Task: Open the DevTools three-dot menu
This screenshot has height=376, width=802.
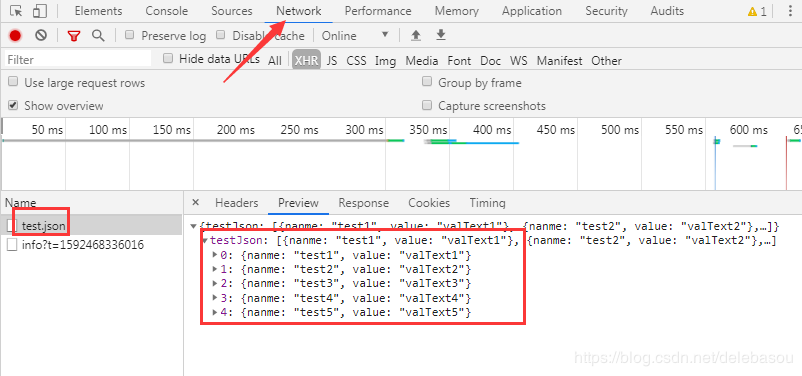Action: 790,11
